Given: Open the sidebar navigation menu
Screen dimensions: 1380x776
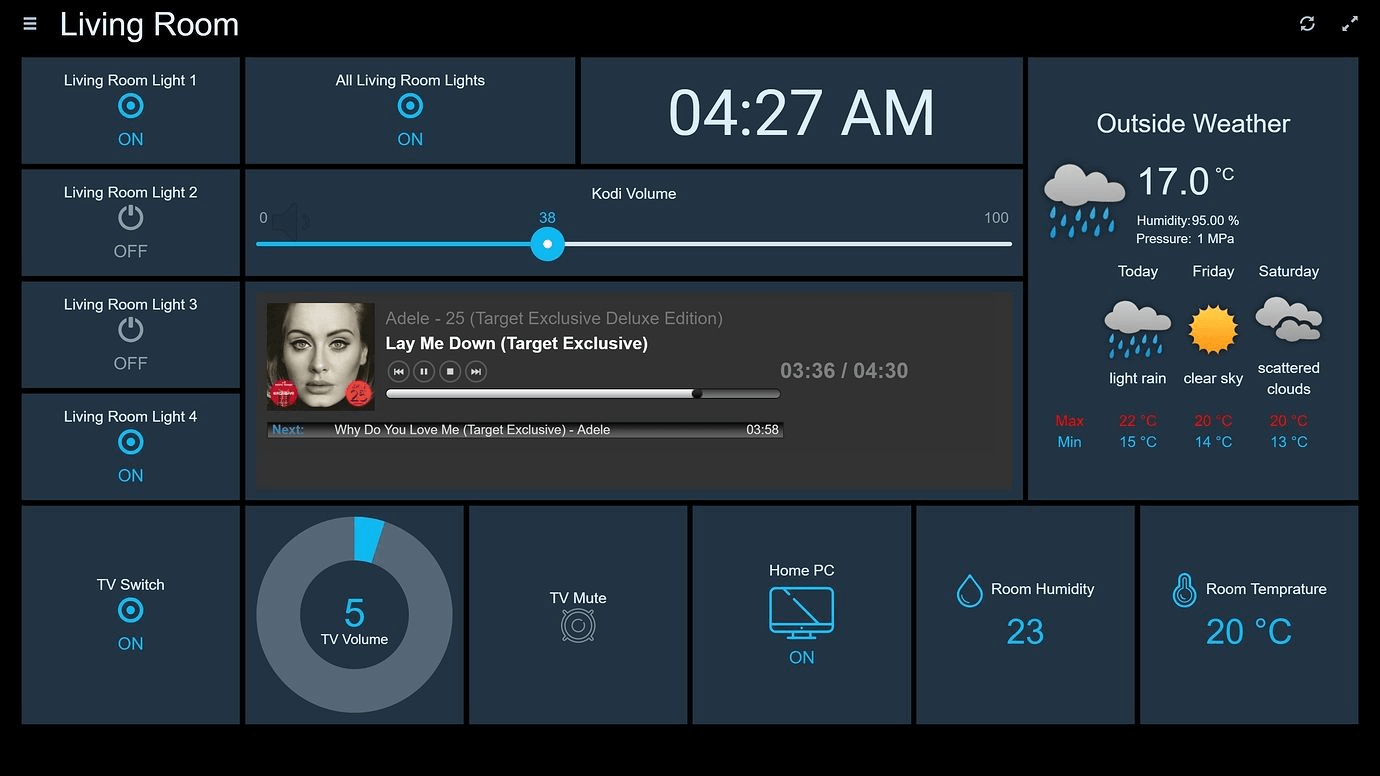Looking at the screenshot, I should (29, 23).
